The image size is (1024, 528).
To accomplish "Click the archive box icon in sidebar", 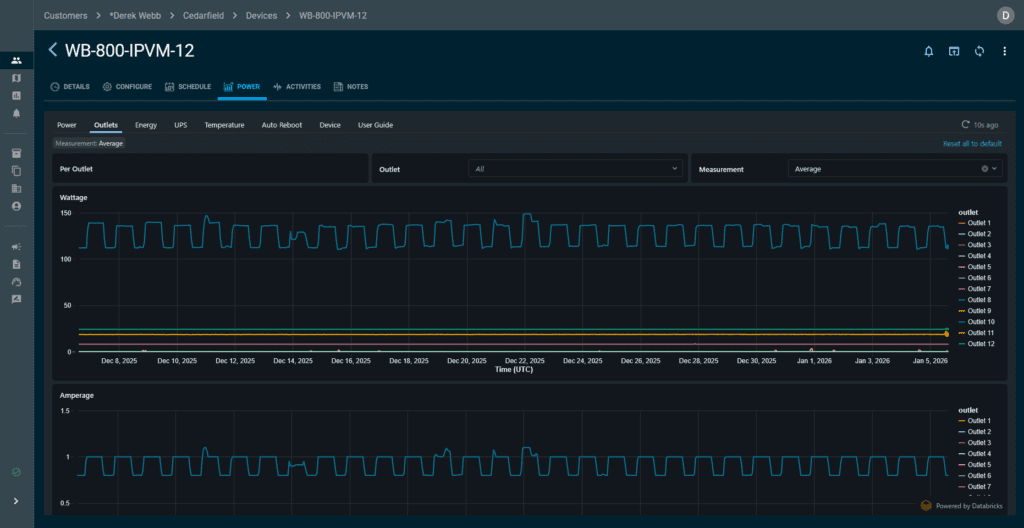I will tap(16, 153).
